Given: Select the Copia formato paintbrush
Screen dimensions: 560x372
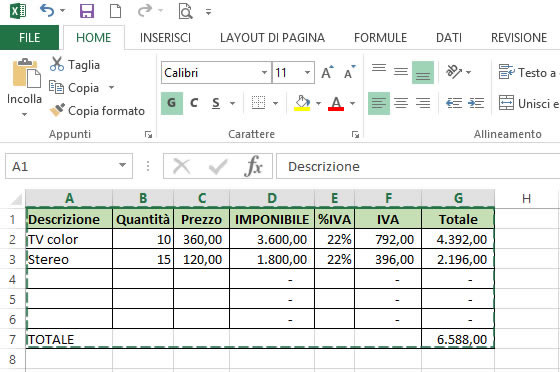Looking at the screenshot, I should (x=57, y=110).
